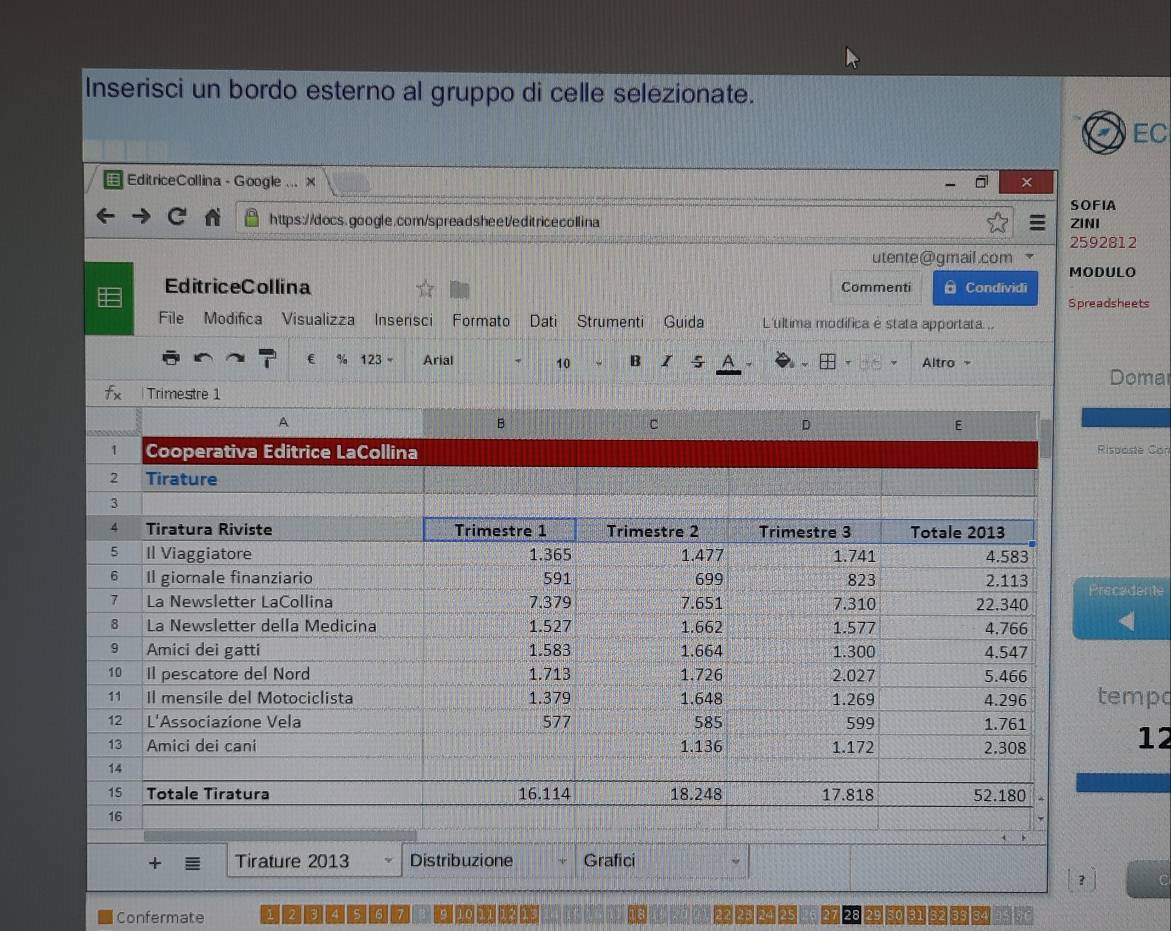The height and width of the screenshot is (931, 1171).
Task: Expand the font size 10 dropdown
Action: pyautogui.click(x=577, y=362)
